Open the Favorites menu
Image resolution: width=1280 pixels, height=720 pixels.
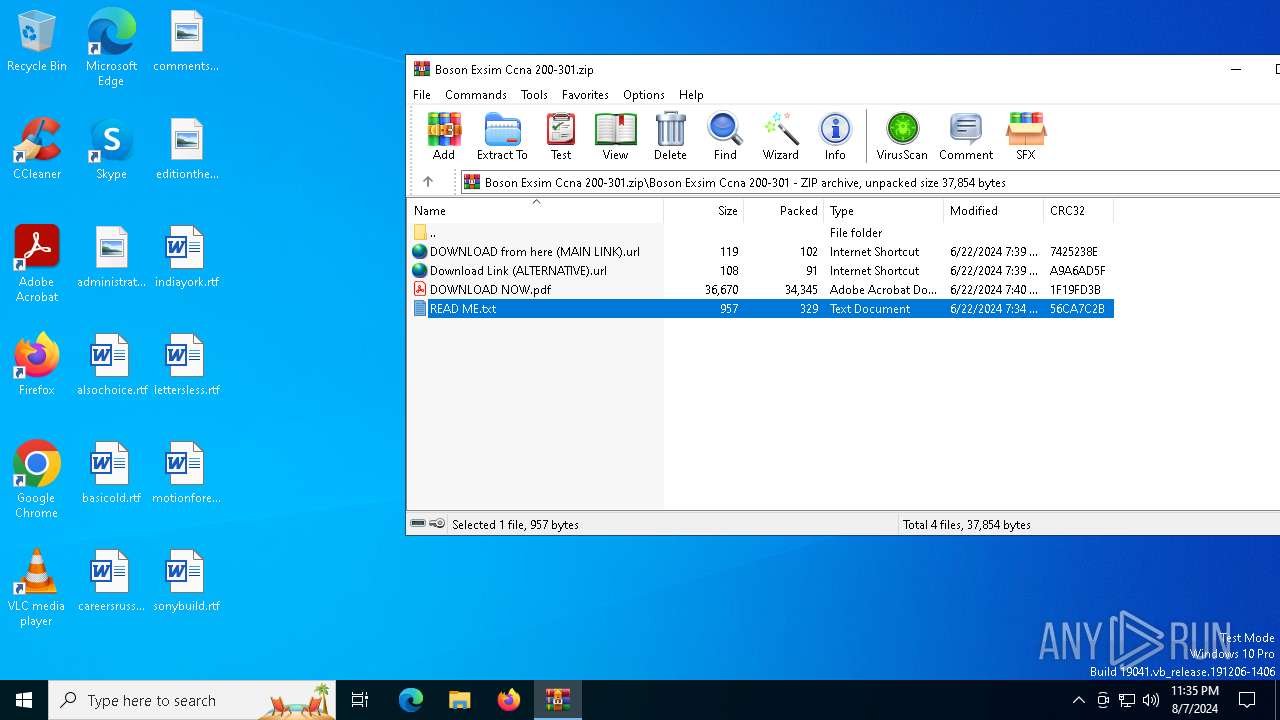(585, 94)
